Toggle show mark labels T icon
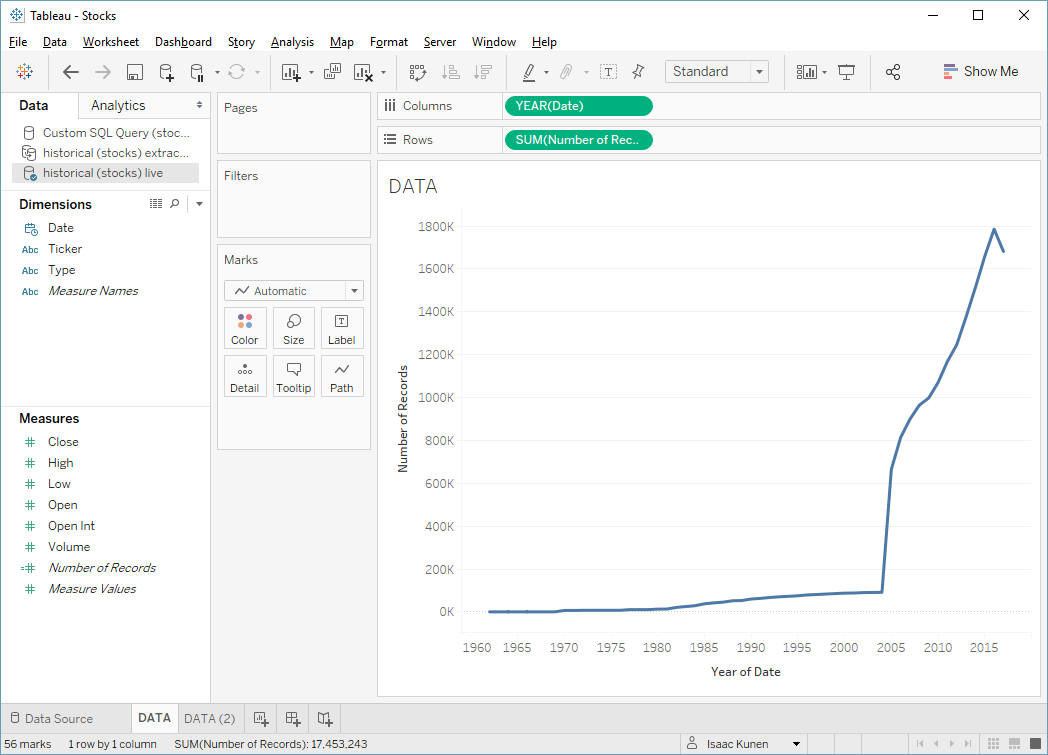Screen dimensions: 1048x755 click(x=608, y=72)
